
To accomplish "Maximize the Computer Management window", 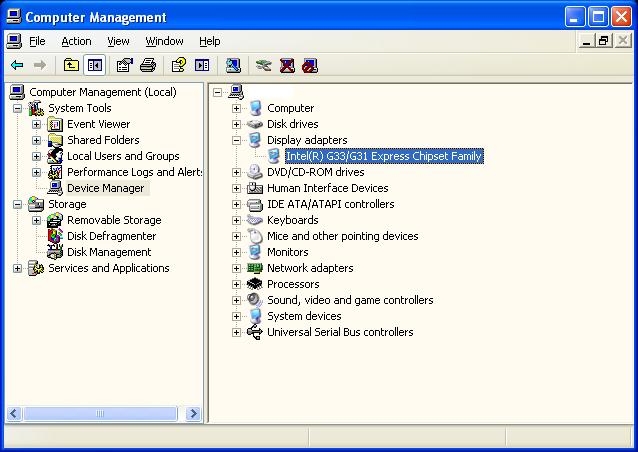I will coord(598,17).
